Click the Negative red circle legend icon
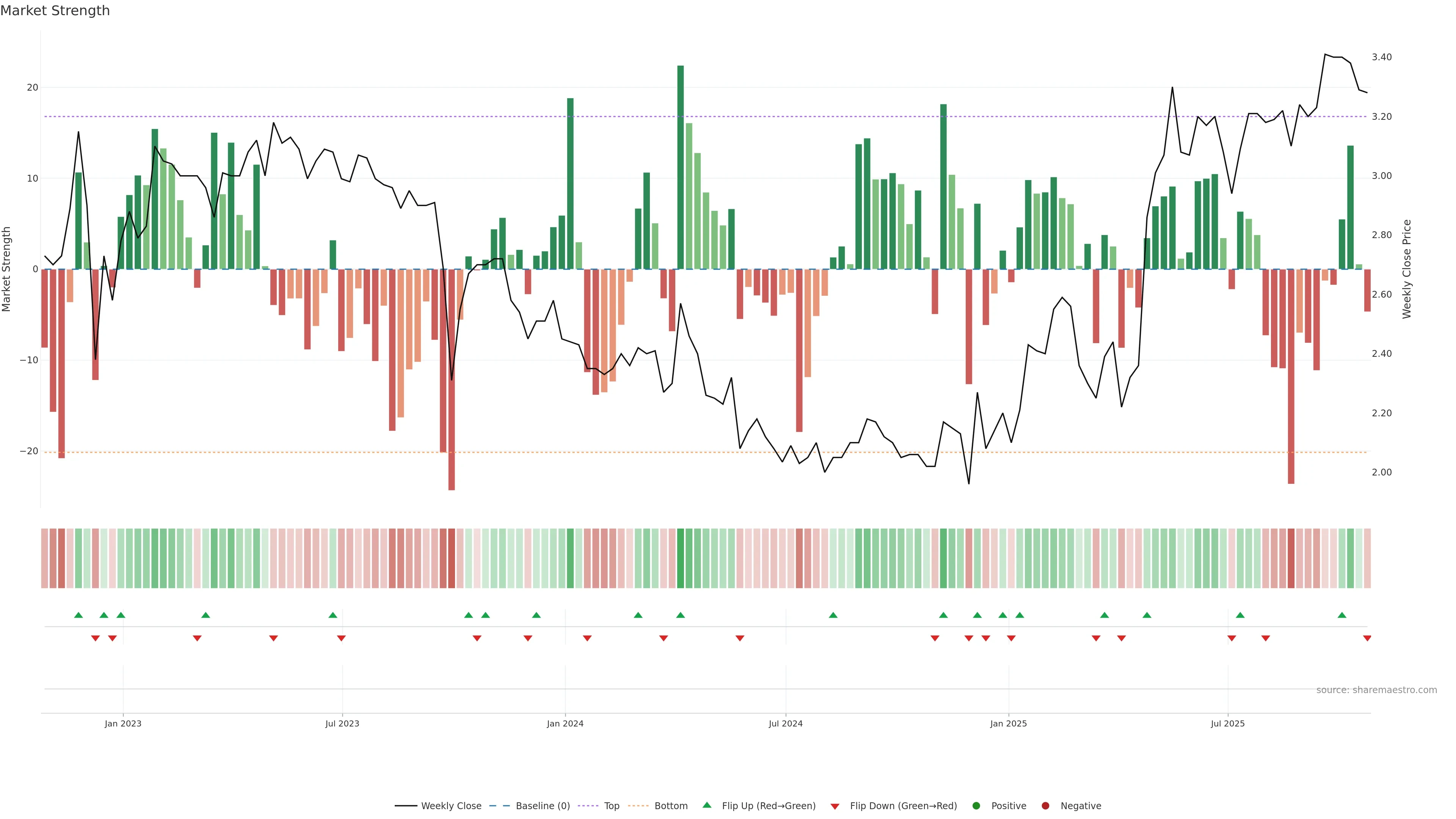The width and height of the screenshot is (1456, 819). tap(1045, 806)
